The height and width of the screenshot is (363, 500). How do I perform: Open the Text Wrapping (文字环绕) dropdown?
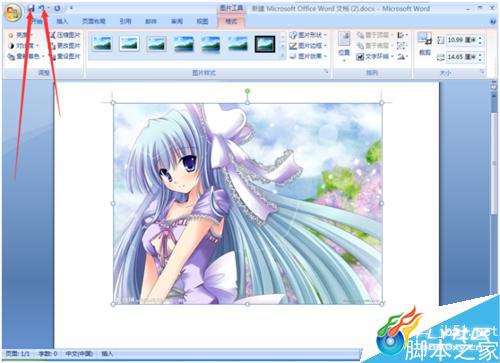[375, 56]
